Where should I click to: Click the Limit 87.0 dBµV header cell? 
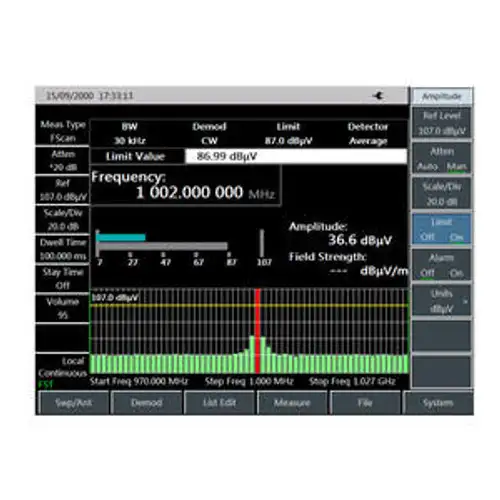click(x=289, y=133)
